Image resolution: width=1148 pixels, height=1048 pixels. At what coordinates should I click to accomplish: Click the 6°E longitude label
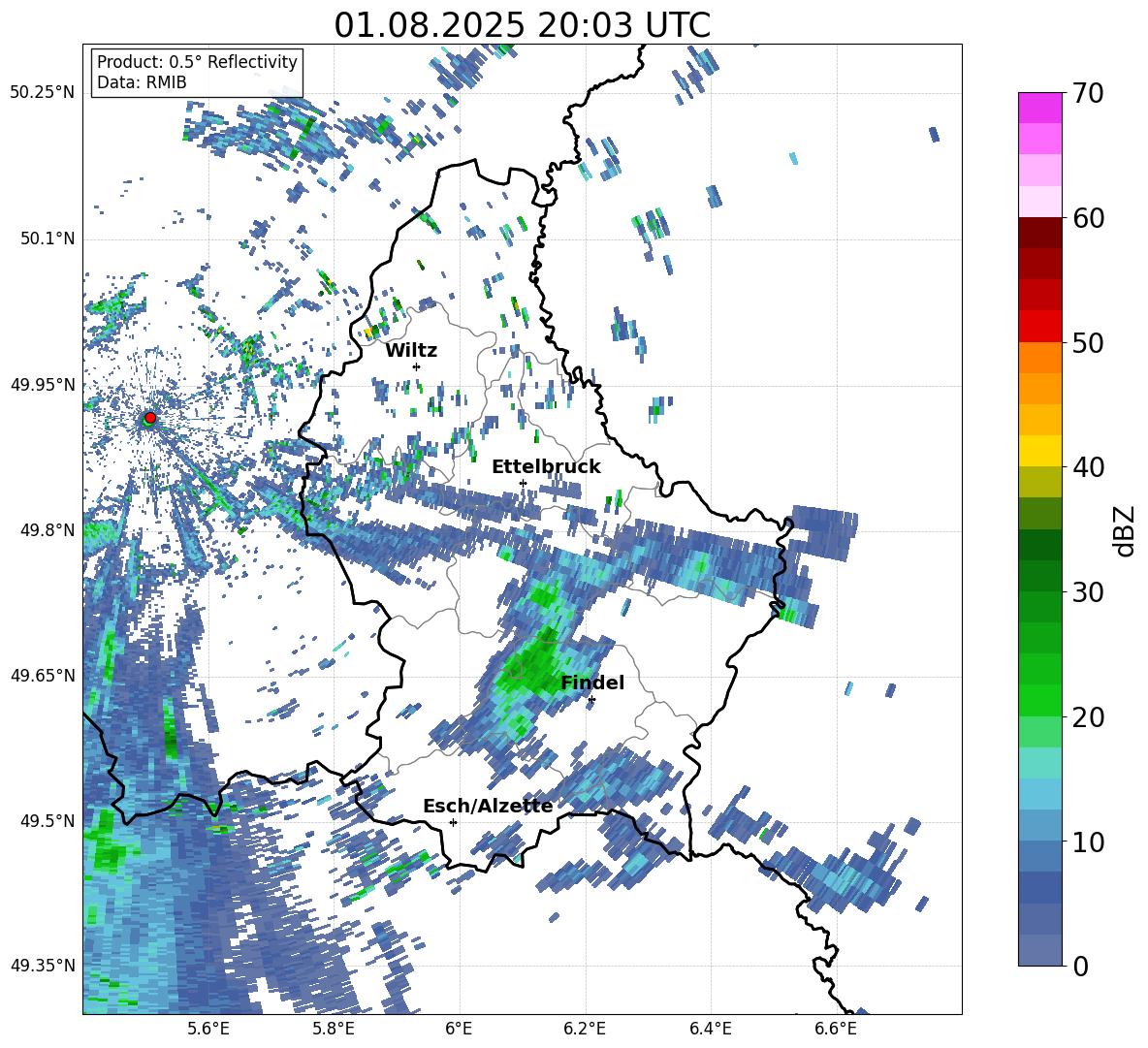(x=459, y=1029)
